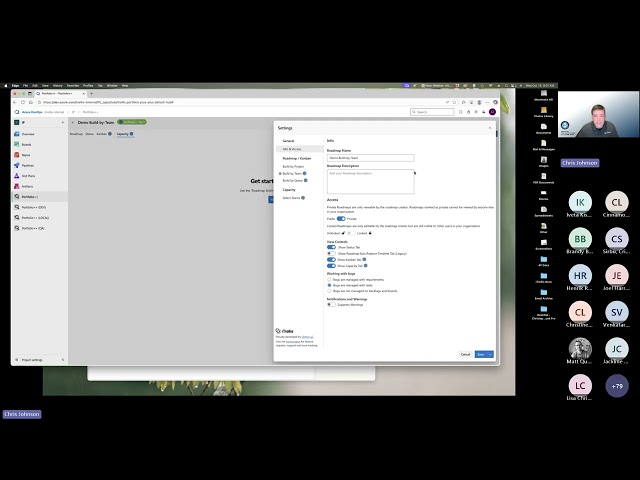This screenshot has height=480, width=640.
Task: Switch to the Status tab
Action: pos(89,134)
